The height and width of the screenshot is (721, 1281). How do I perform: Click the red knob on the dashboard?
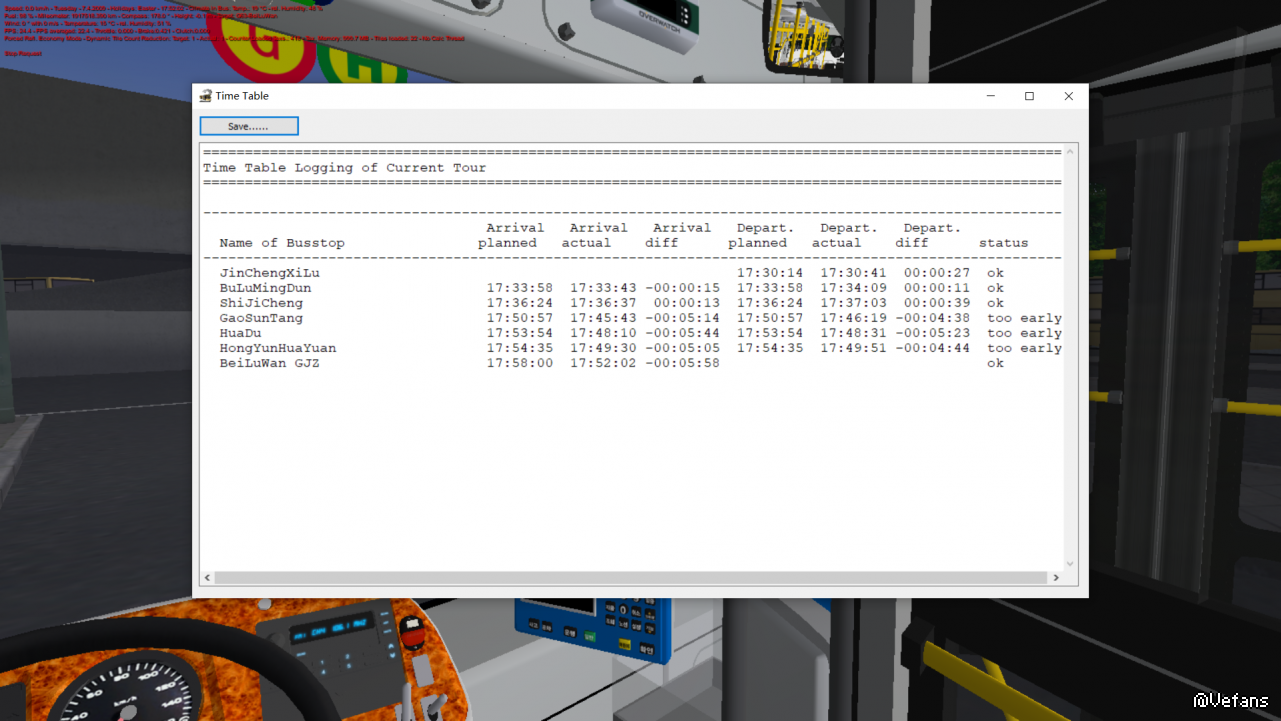[409, 627]
